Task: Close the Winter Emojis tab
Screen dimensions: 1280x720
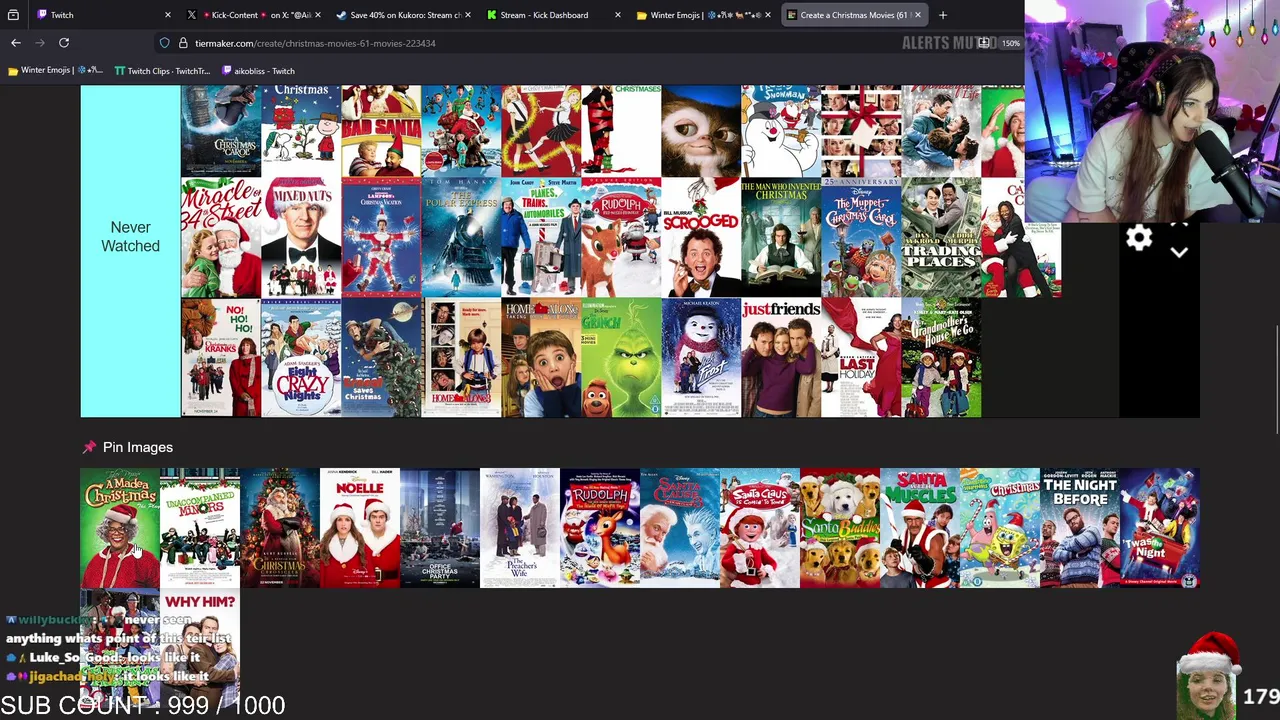Action: [x=767, y=15]
